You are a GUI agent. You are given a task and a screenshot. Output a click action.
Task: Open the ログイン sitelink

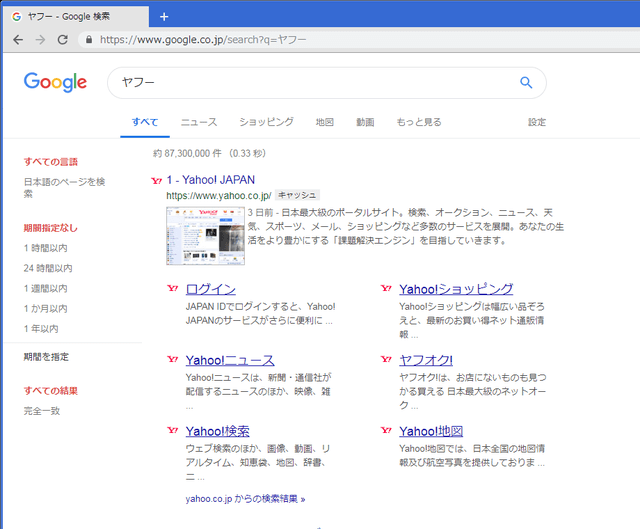pyautogui.click(x=211, y=289)
